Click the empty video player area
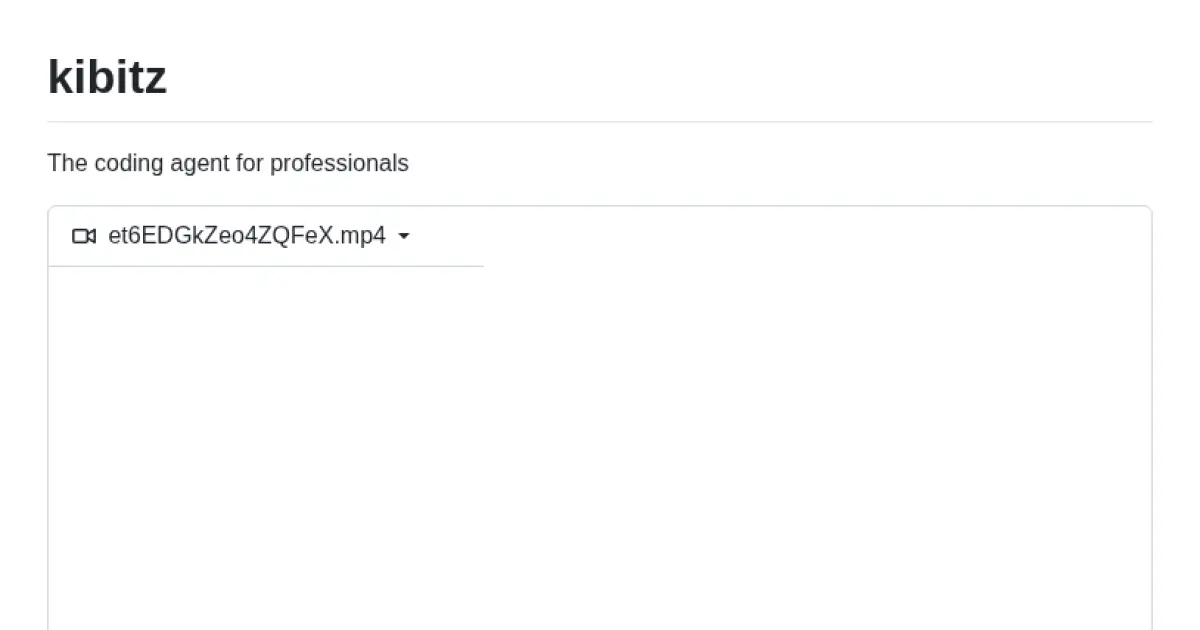This screenshot has height=630, width=1200. [600, 450]
